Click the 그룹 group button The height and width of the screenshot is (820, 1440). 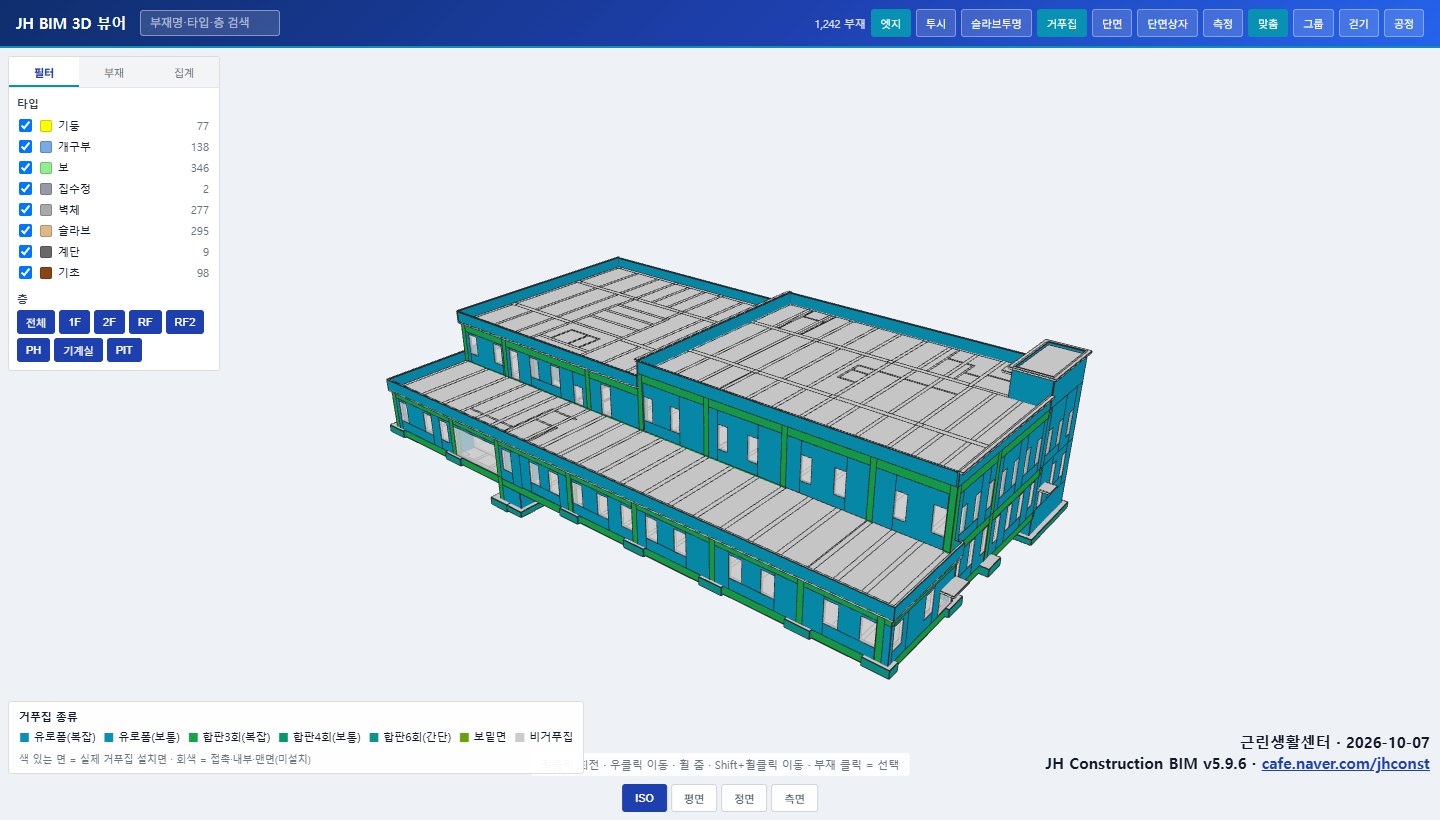[1313, 23]
